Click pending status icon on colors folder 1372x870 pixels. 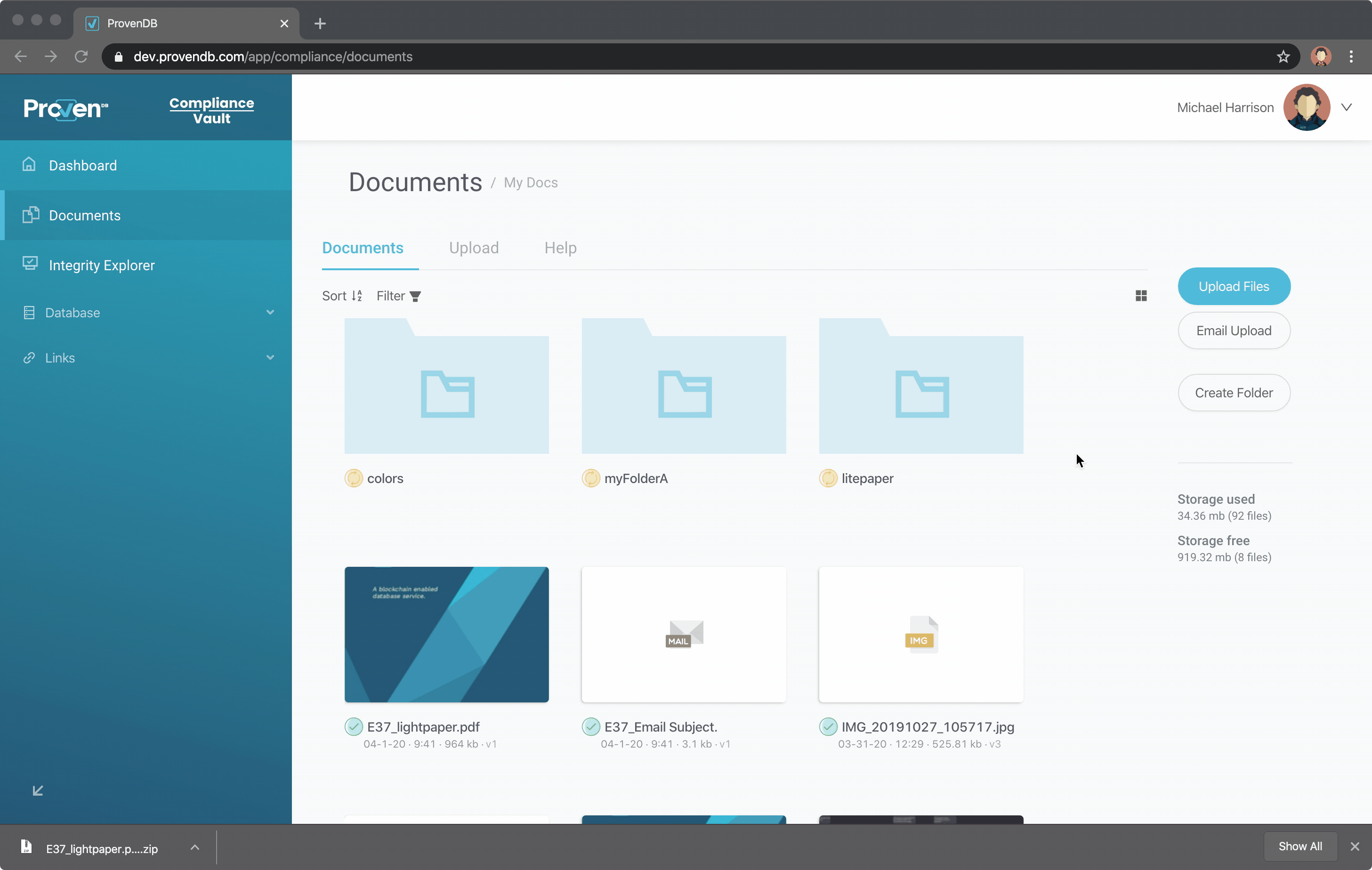[x=353, y=478]
